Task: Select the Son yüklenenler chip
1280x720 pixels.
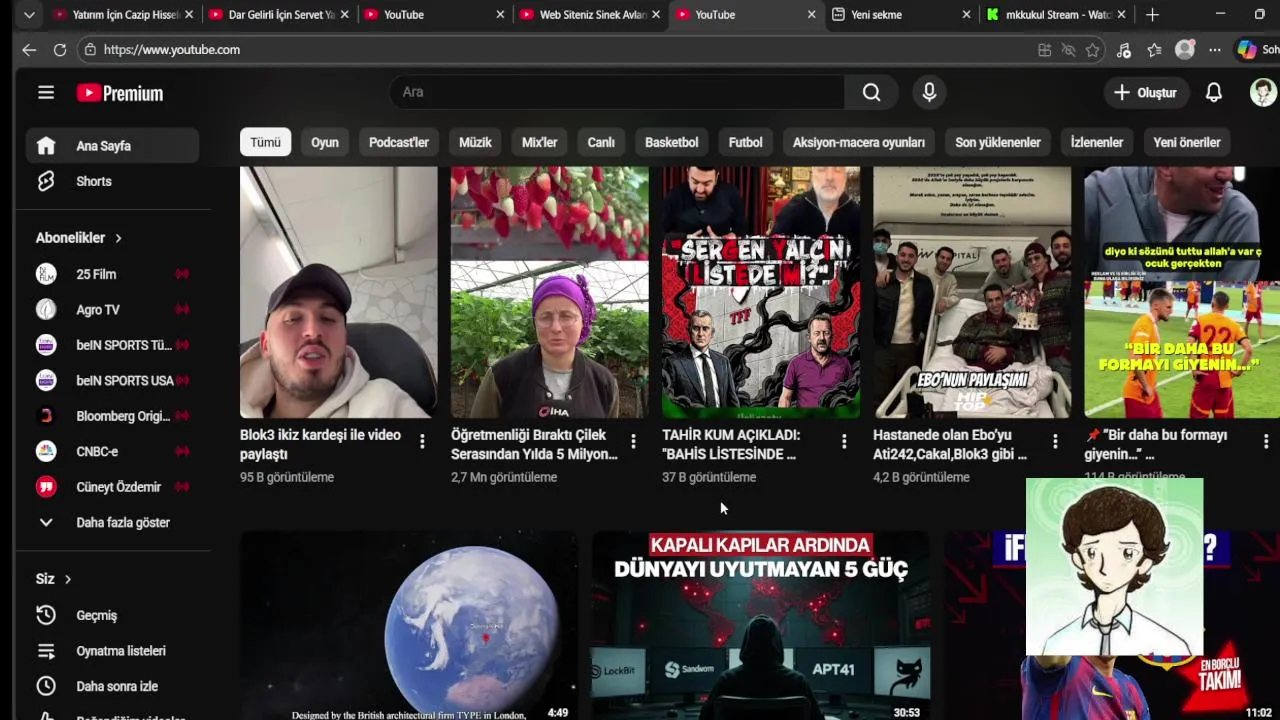Action: [x=998, y=142]
